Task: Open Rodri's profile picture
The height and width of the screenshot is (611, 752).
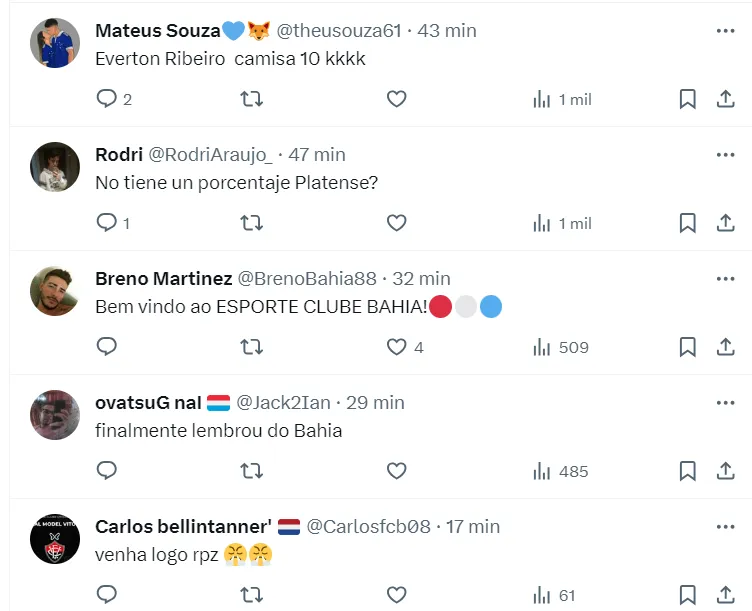Action: point(55,167)
